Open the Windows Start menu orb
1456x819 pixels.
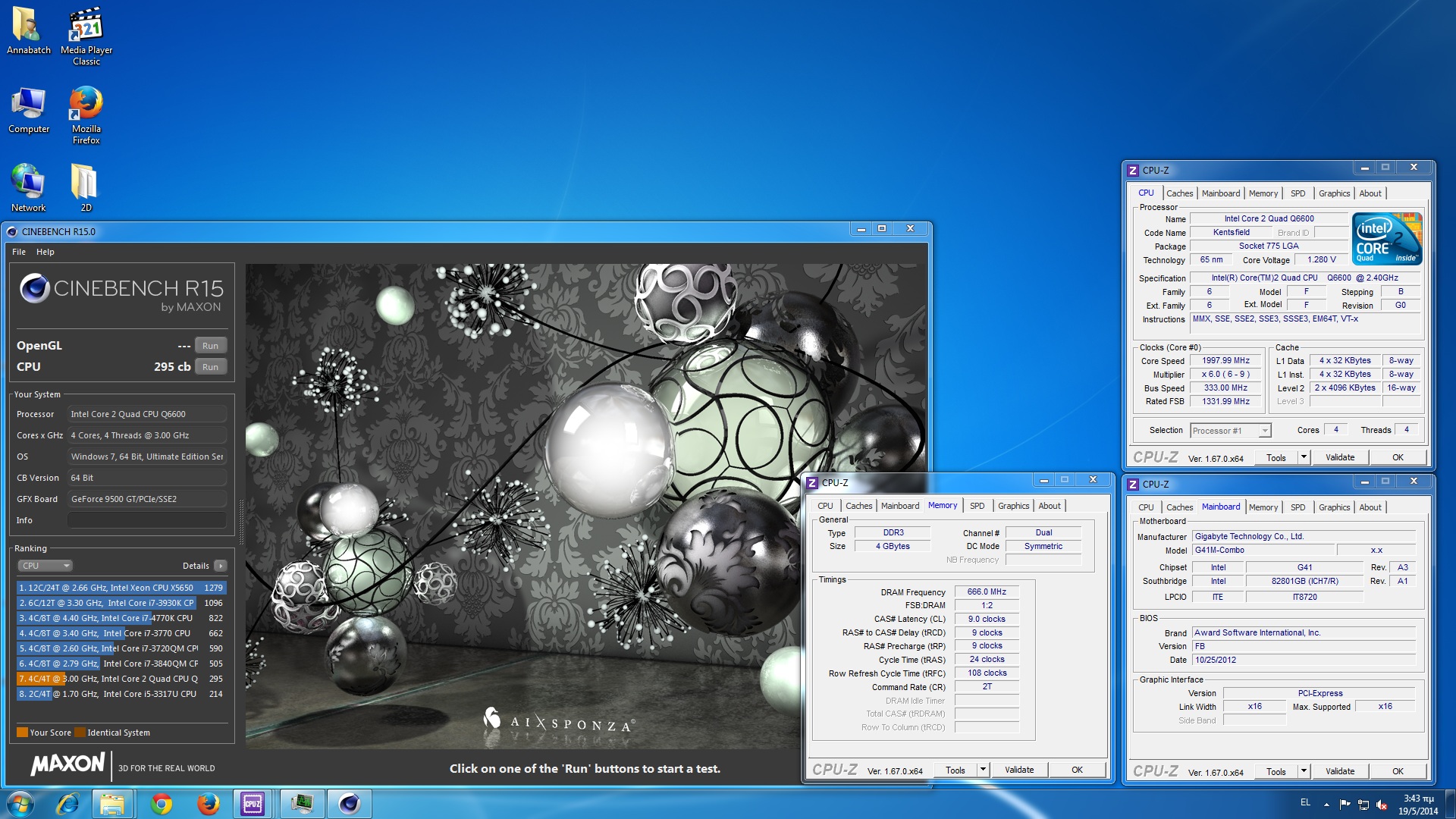pyautogui.click(x=20, y=804)
